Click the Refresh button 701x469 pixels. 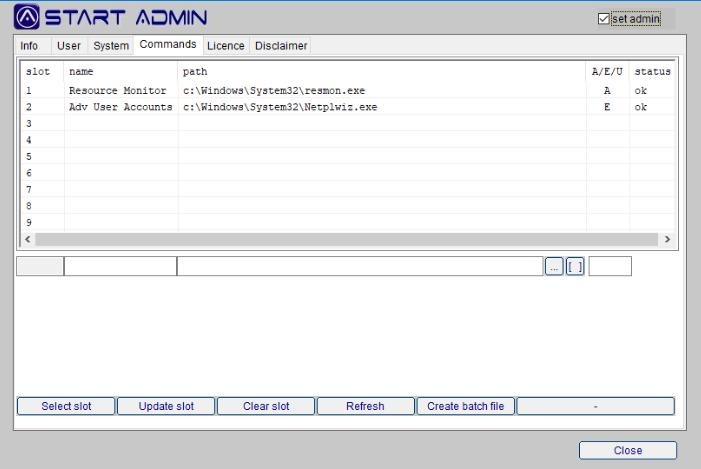365,406
